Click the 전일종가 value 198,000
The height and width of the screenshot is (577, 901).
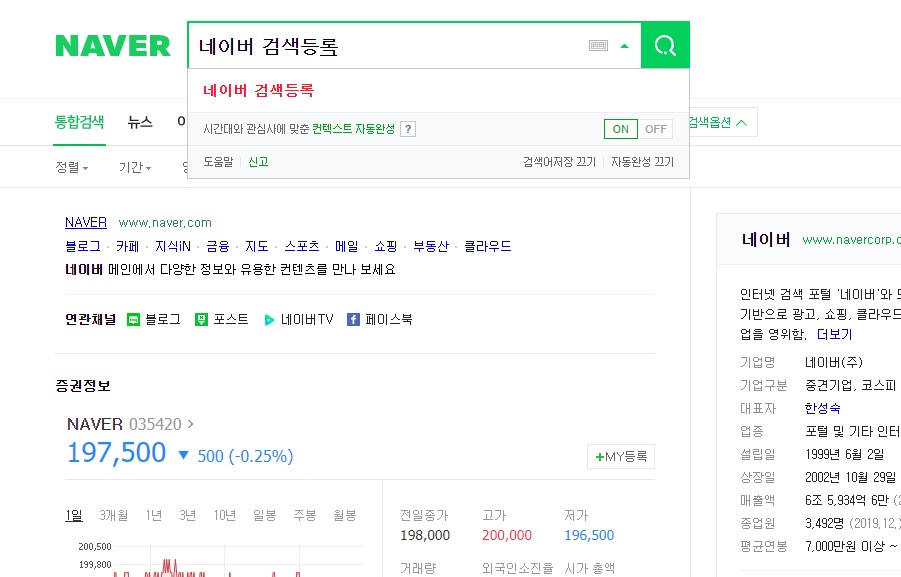tap(425, 535)
